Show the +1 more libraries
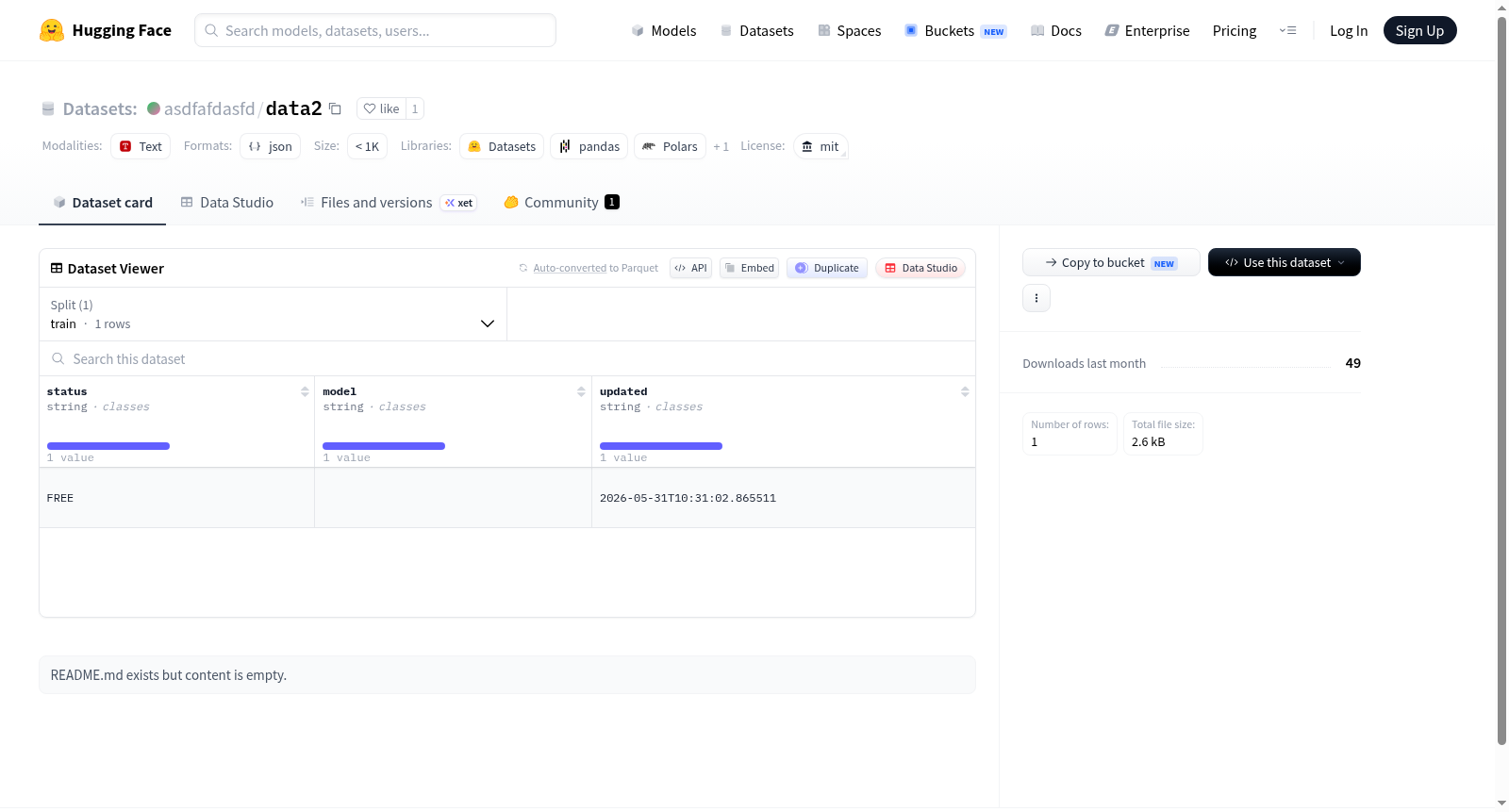Image resolution: width=1509 pixels, height=812 pixels. pos(721,146)
